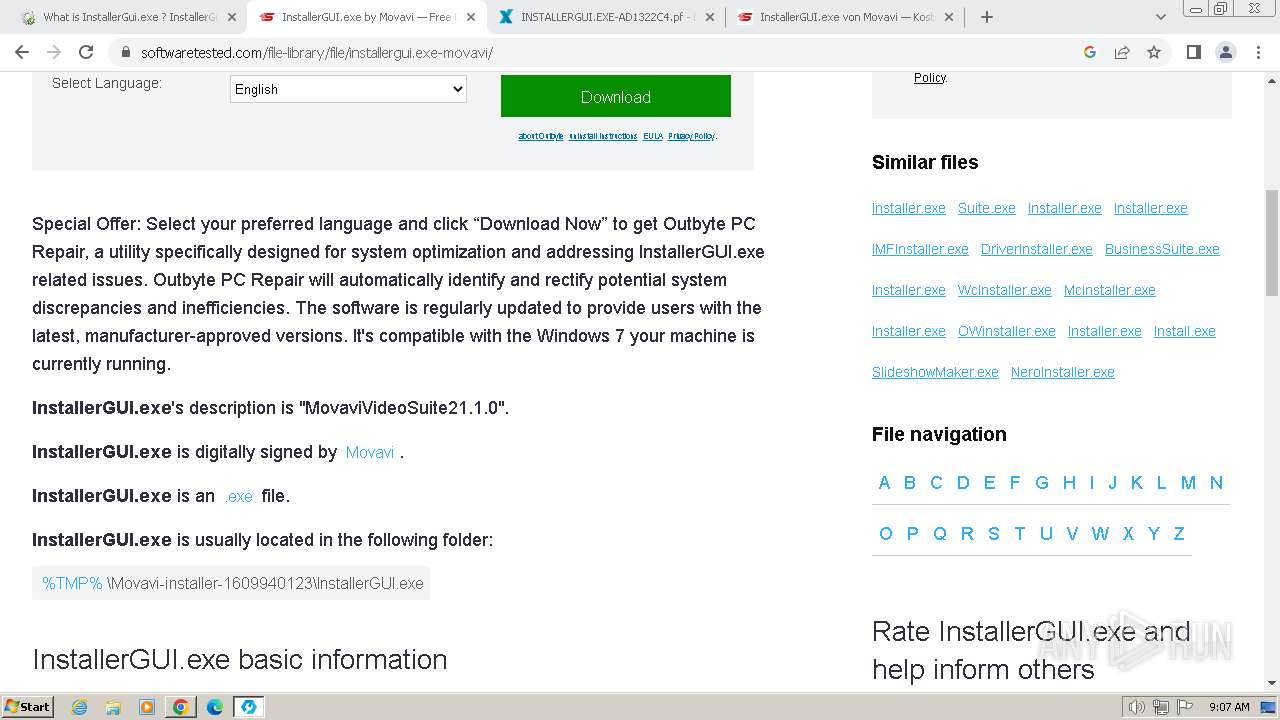Viewport: 1280px width, 720px height.
Task: Navigate to files starting with Z
Action: pos(1179,534)
